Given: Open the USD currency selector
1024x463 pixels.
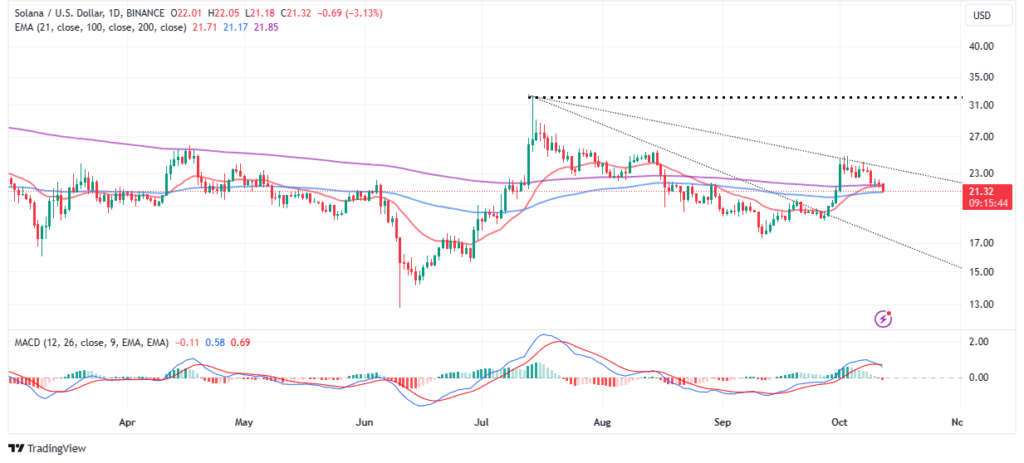Looking at the screenshot, I should 981,16.
